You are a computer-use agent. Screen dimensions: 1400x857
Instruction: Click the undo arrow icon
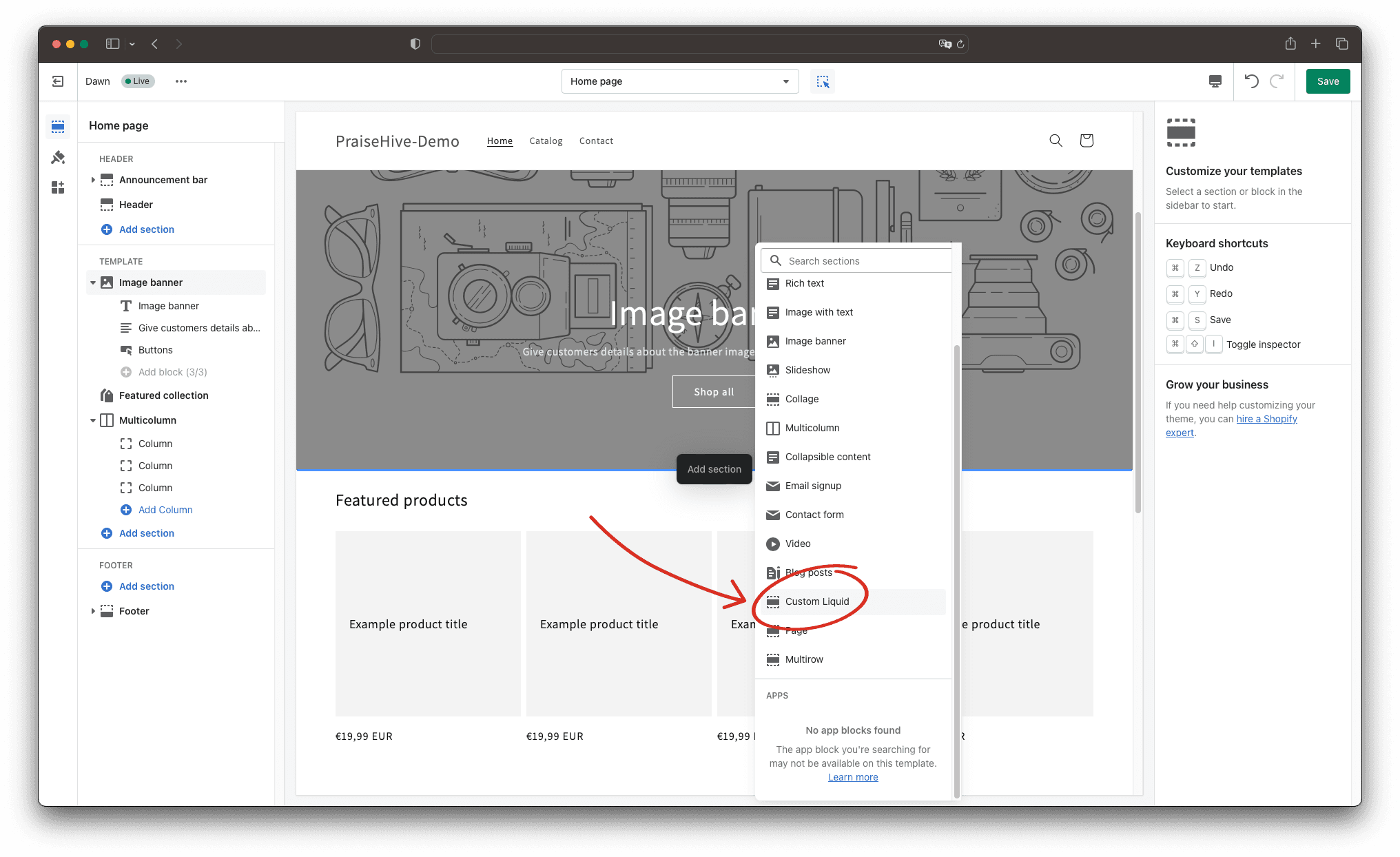[1251, 81]
